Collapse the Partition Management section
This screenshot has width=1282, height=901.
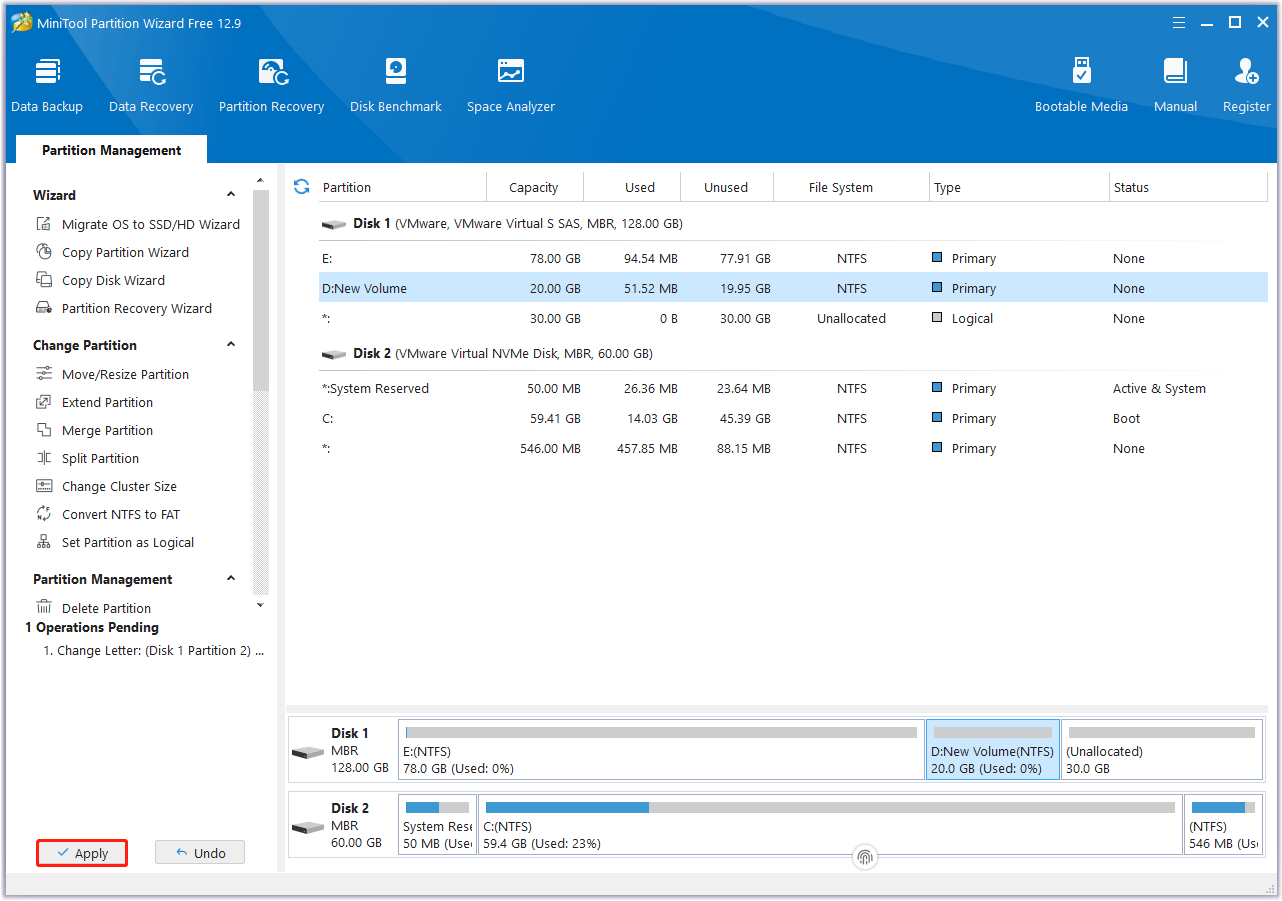[230, 578]
